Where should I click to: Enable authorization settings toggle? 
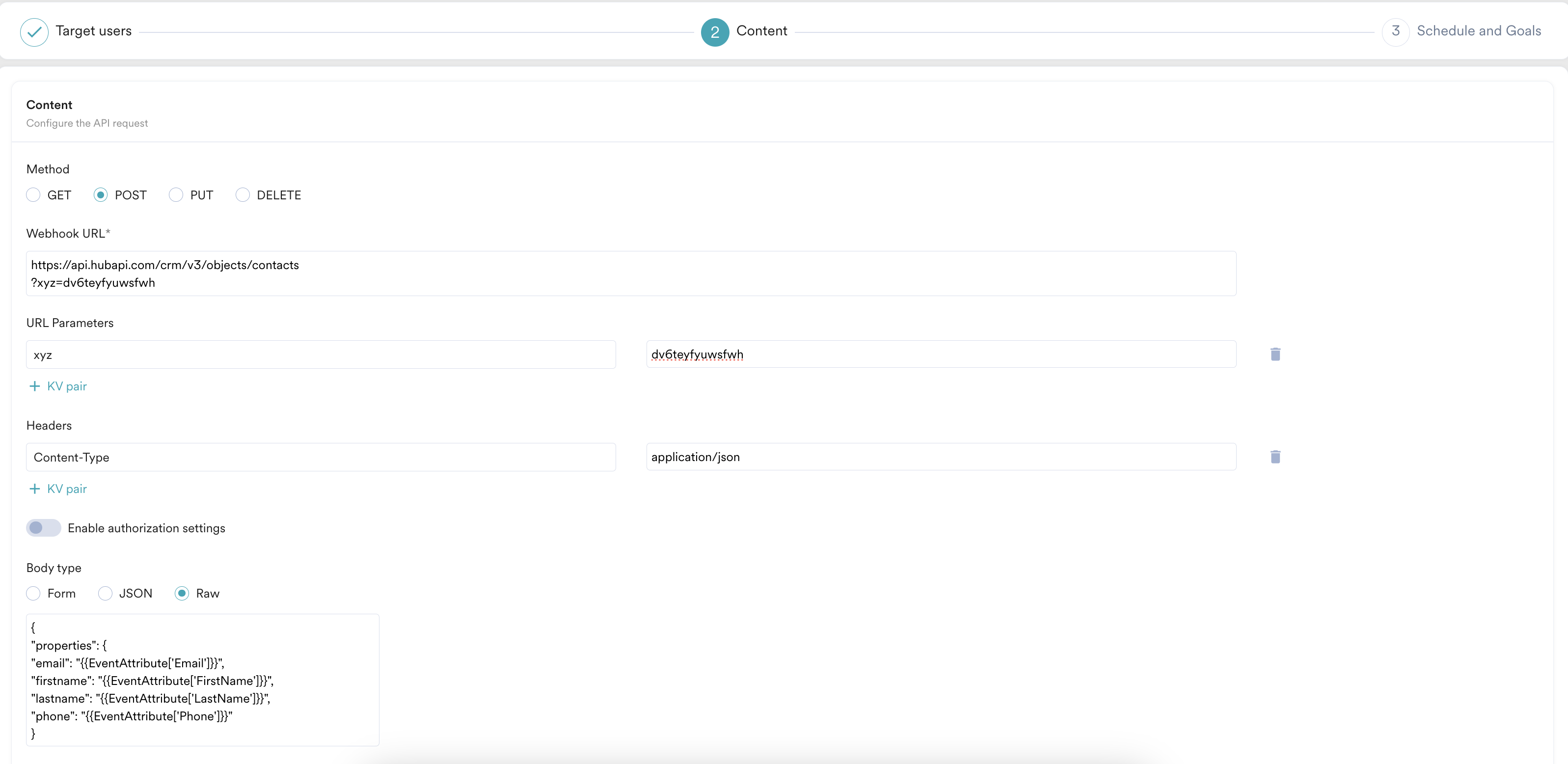pyautogui.click(x=43, y=528)
